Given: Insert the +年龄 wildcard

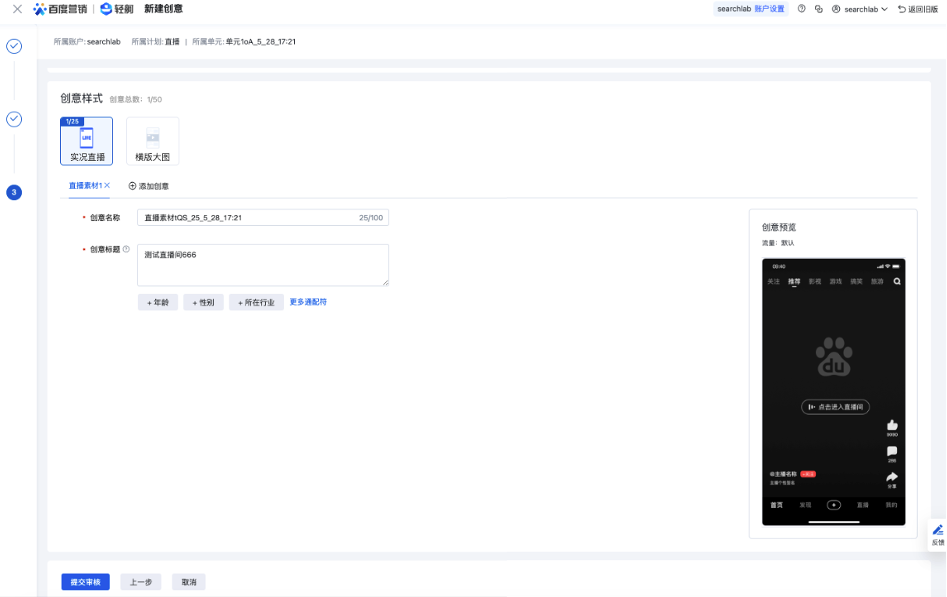Looking at the screenshot, I should point(158,302).
